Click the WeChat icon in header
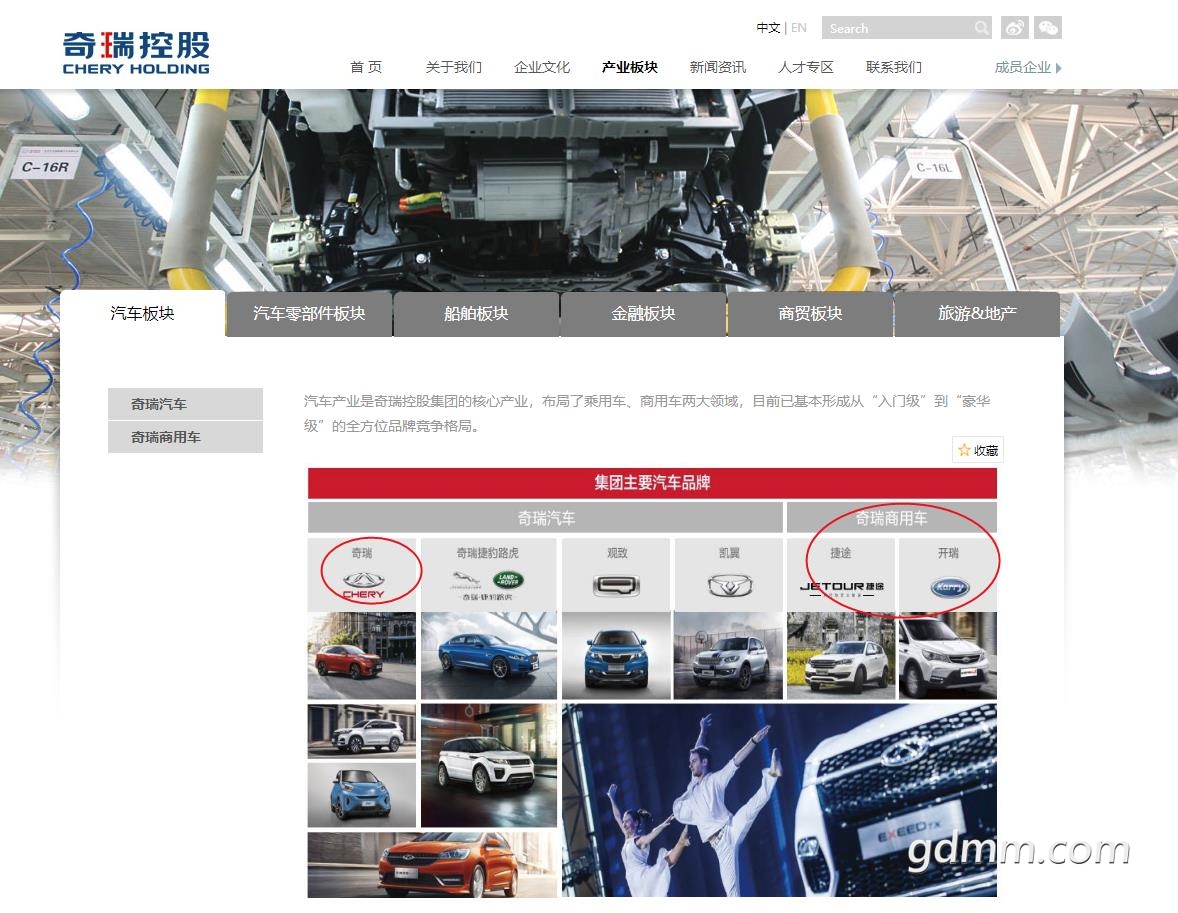The height and width of the screenshot is (913, 1178). (x=1048, y=28)
